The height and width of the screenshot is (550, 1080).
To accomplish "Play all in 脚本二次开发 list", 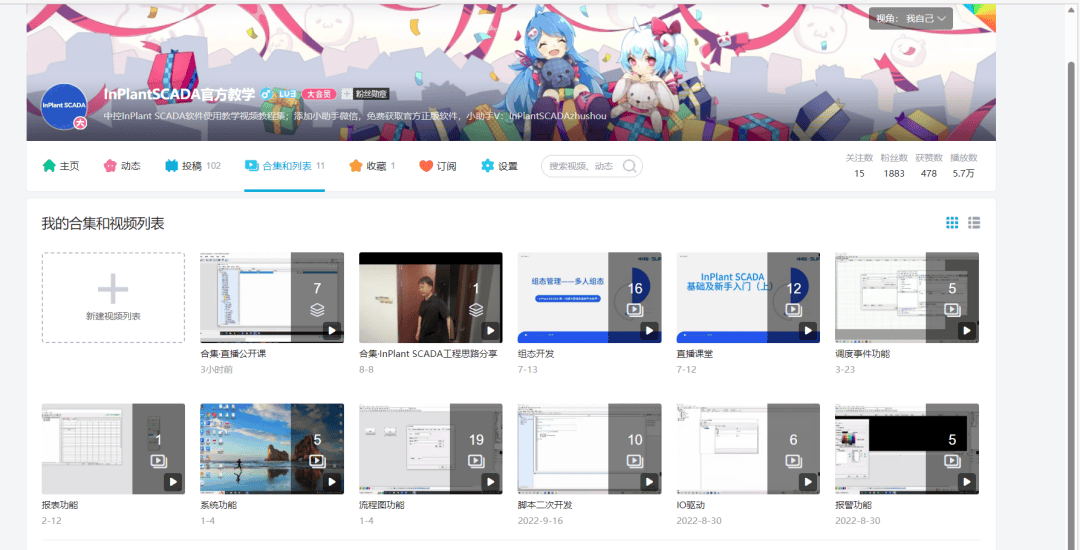I will click(x=650, y=482).
